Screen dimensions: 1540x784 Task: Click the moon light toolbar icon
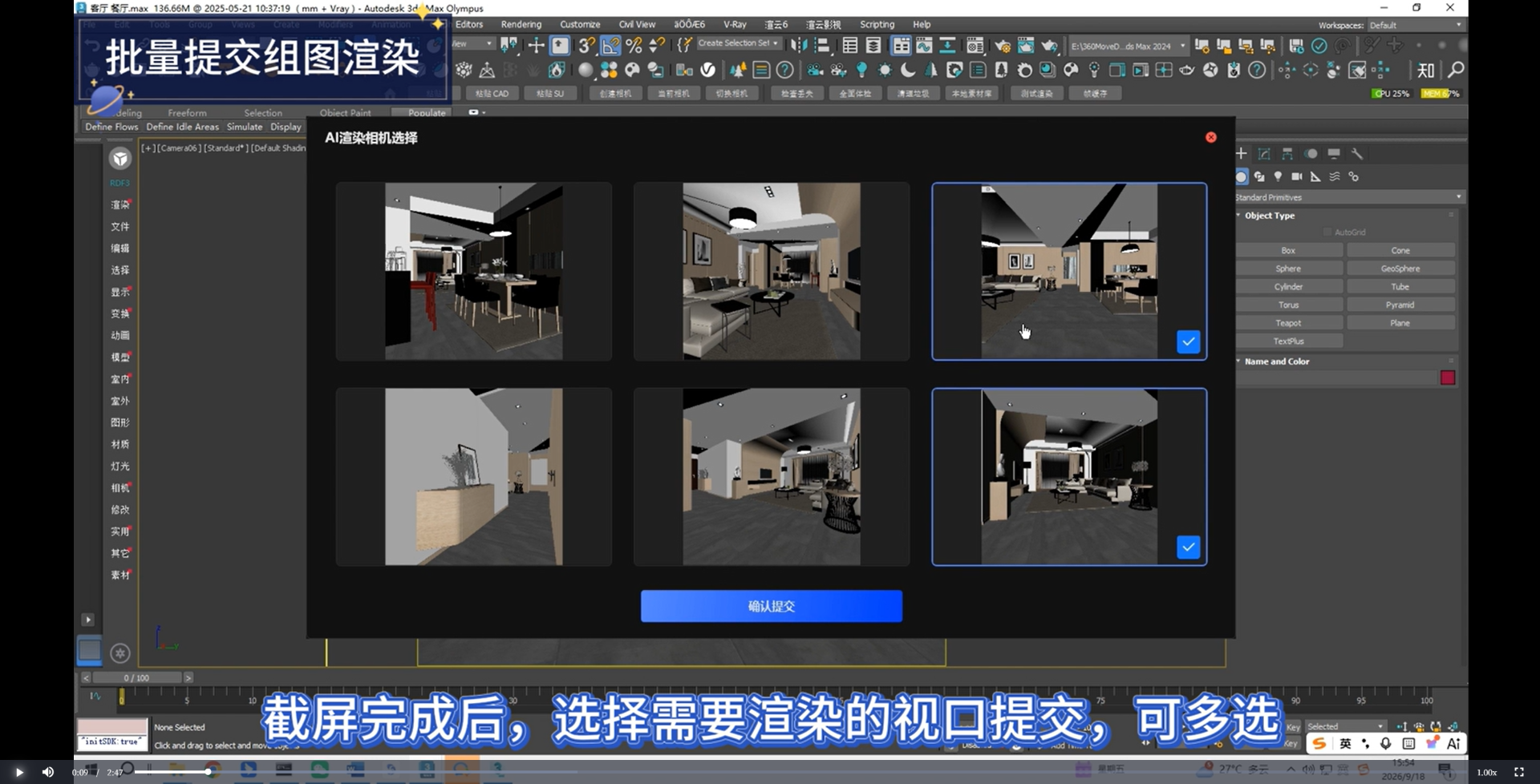(x=908, y=71)
